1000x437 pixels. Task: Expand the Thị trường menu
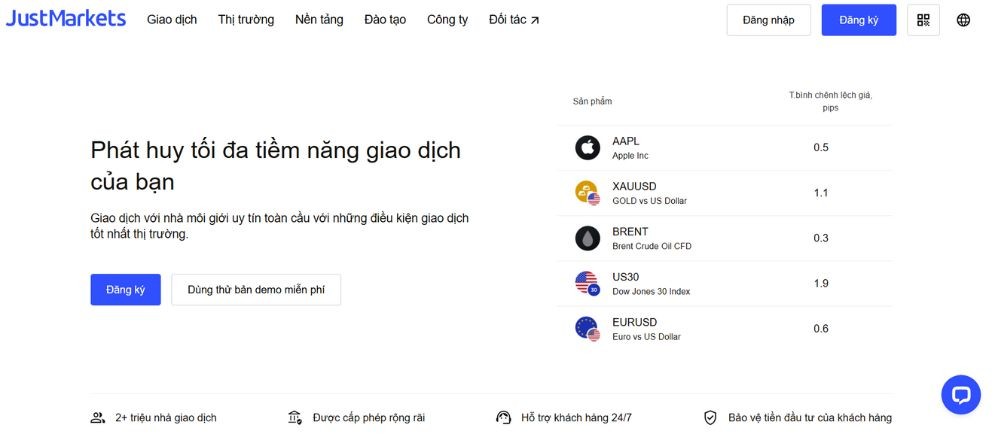click(x=246, y=20)
